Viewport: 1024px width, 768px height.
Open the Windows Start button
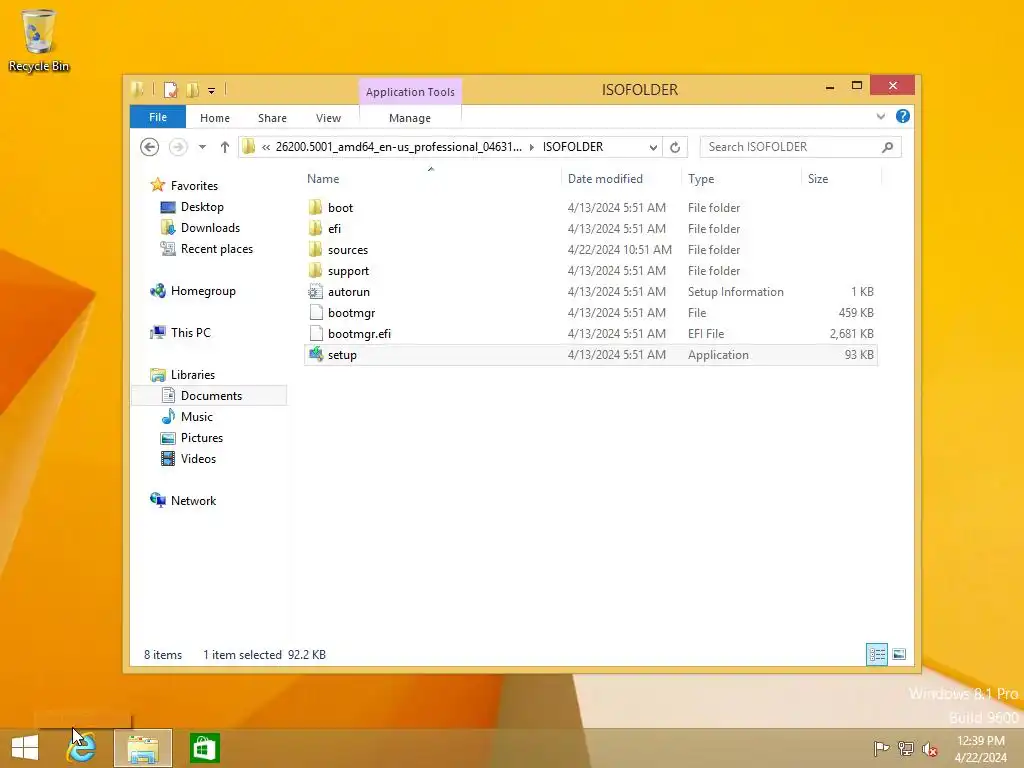25,748
